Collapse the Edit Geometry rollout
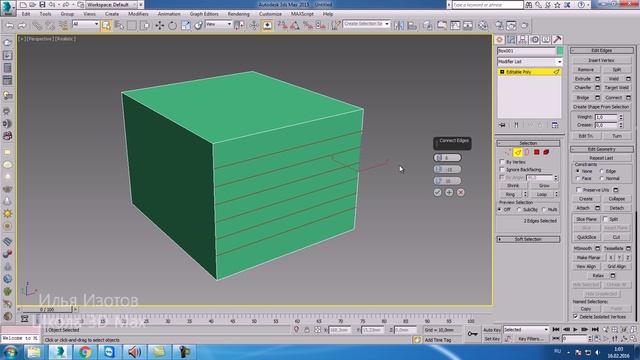Viewport: 640px width, 360px height. click(602, 149)
